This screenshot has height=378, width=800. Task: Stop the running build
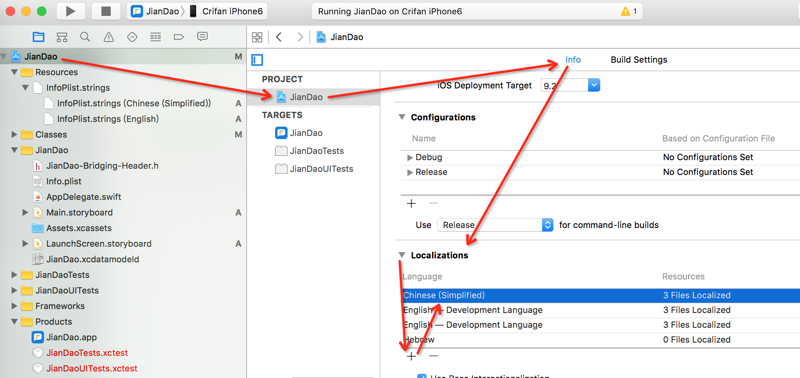[x=106, y=11]
